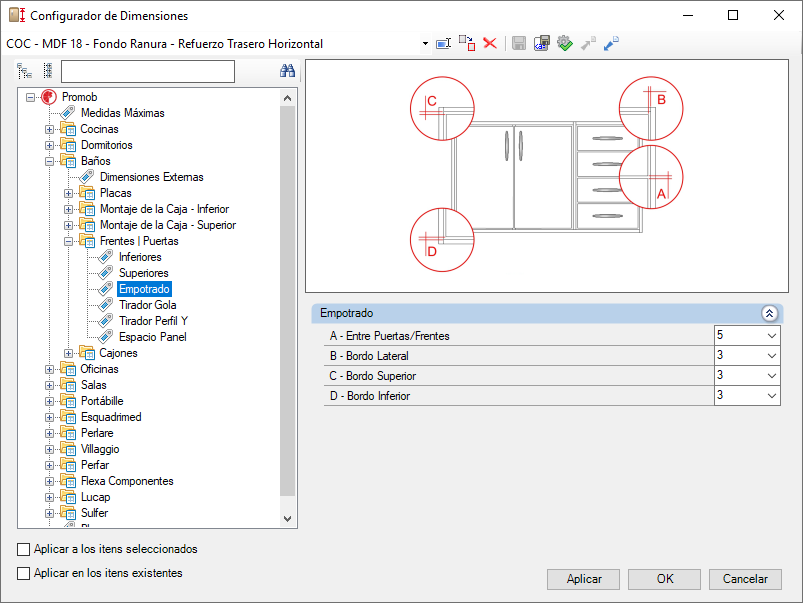Select Superiores in the tree
Image resolution: width=803 pixels, height=603 pixels.
(143, 273)
